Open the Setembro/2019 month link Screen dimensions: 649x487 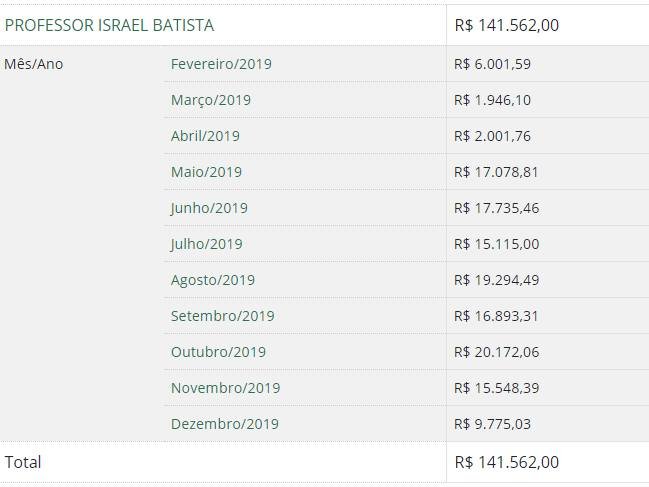(223, 316)
